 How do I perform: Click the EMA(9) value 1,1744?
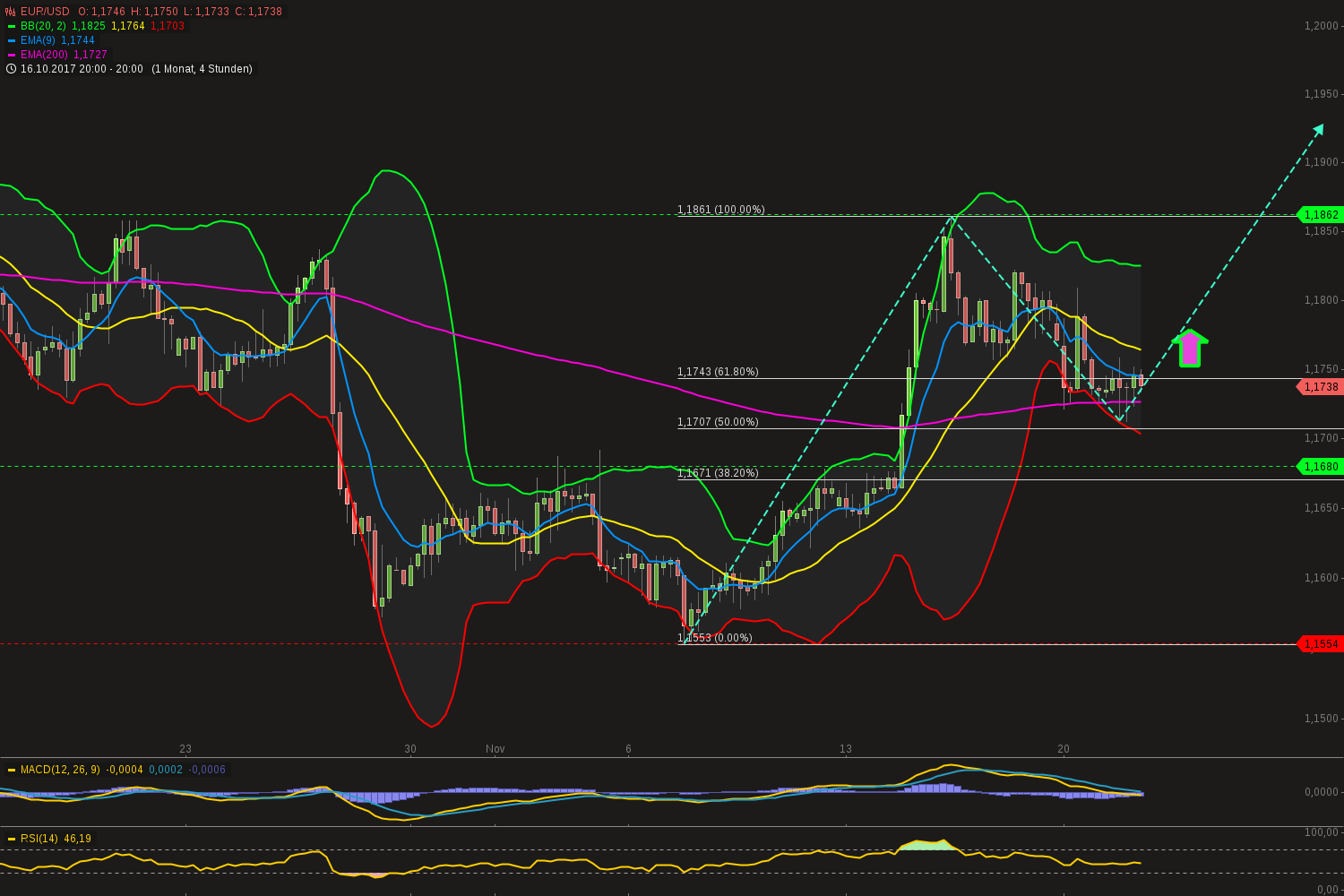coord(78,40)
